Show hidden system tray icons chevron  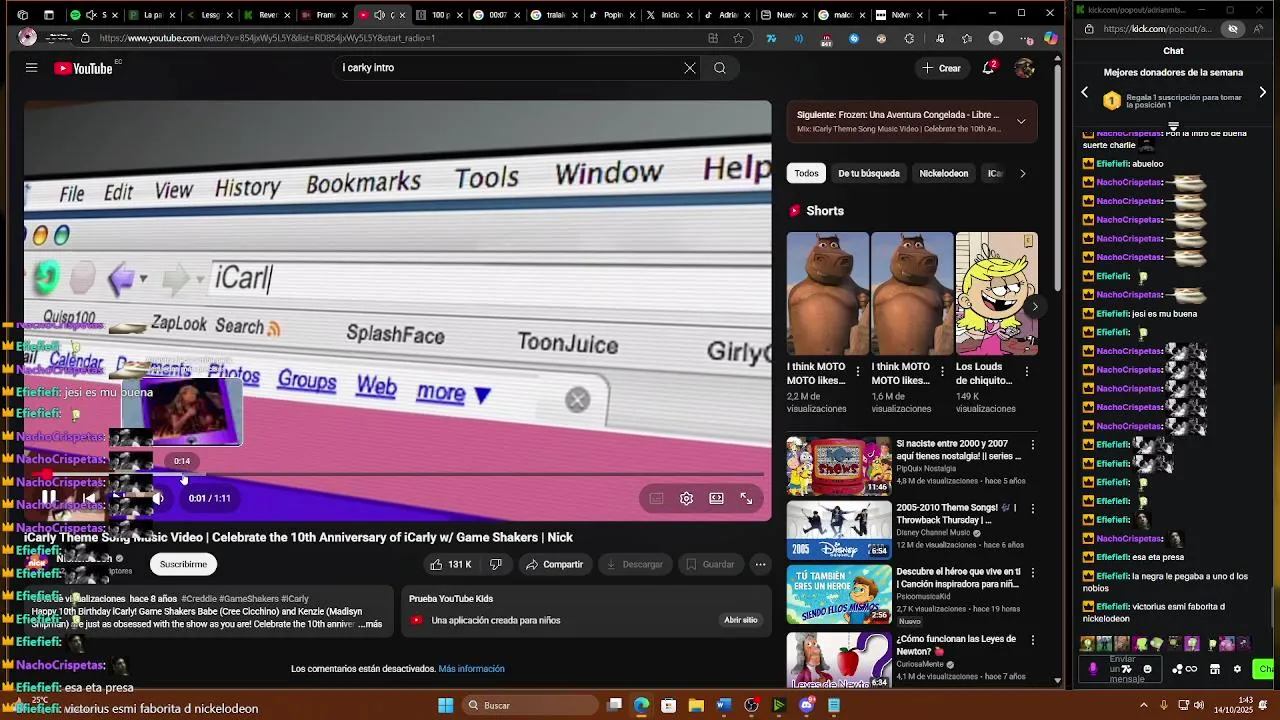1143,705
